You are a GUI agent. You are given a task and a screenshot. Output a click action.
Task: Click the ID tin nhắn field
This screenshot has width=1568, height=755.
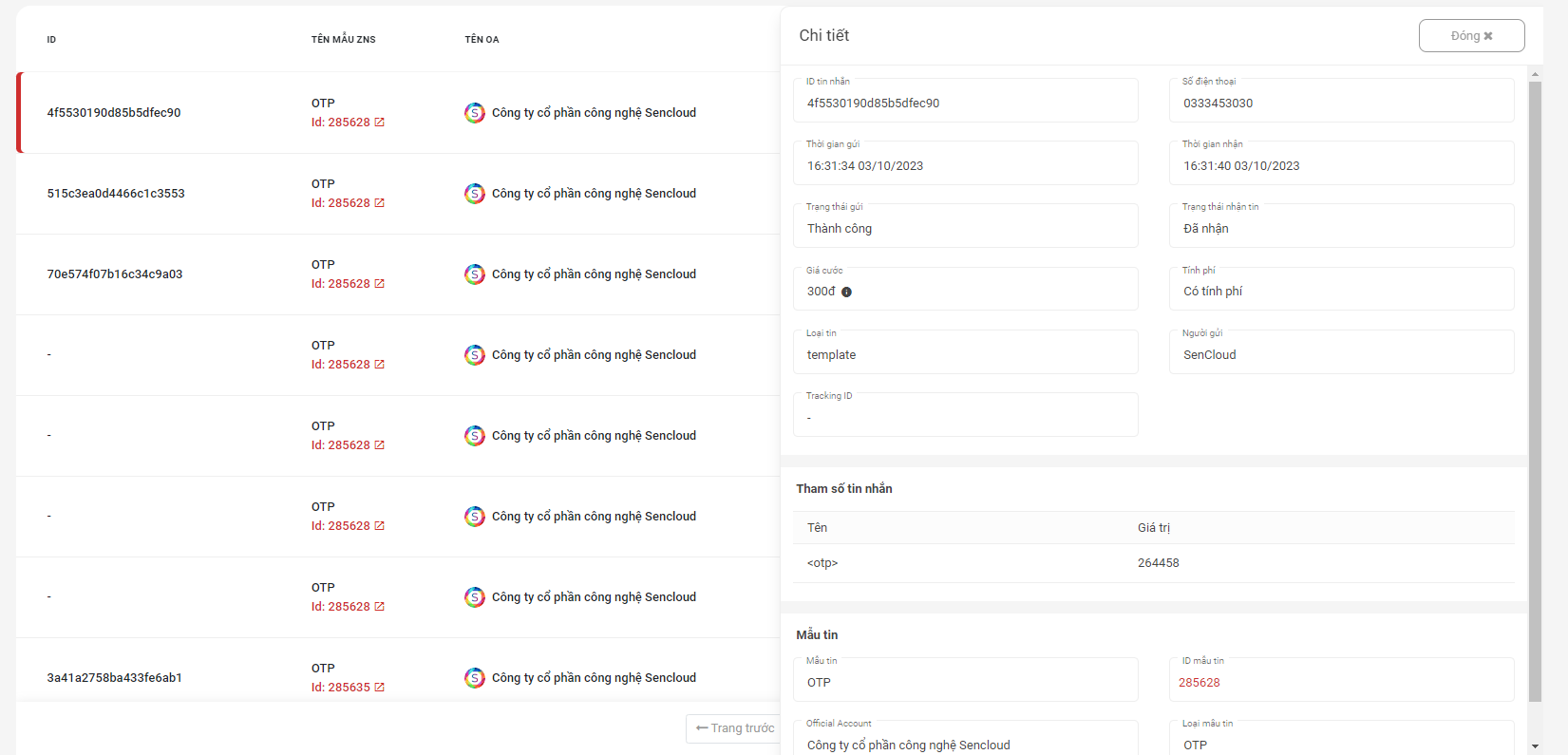click(965, 103)
